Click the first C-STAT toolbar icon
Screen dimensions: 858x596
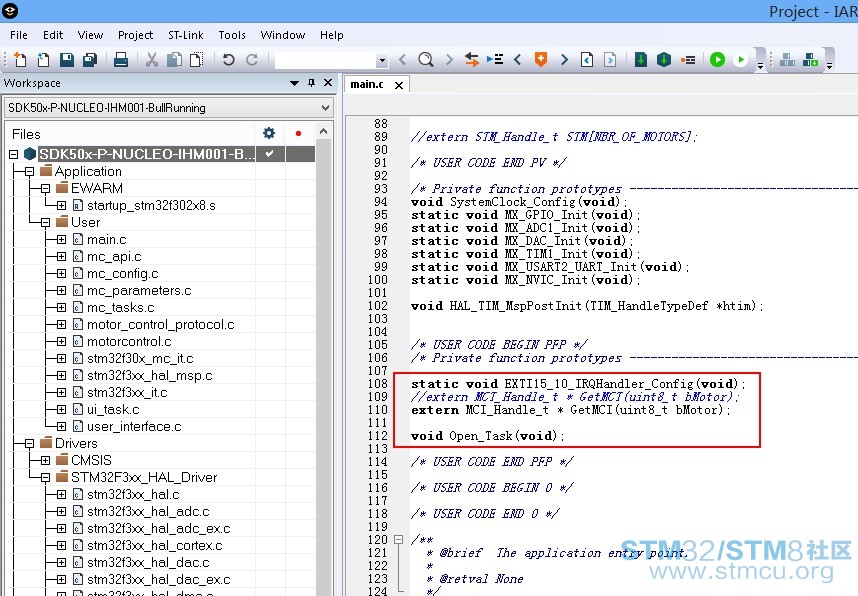787,60
